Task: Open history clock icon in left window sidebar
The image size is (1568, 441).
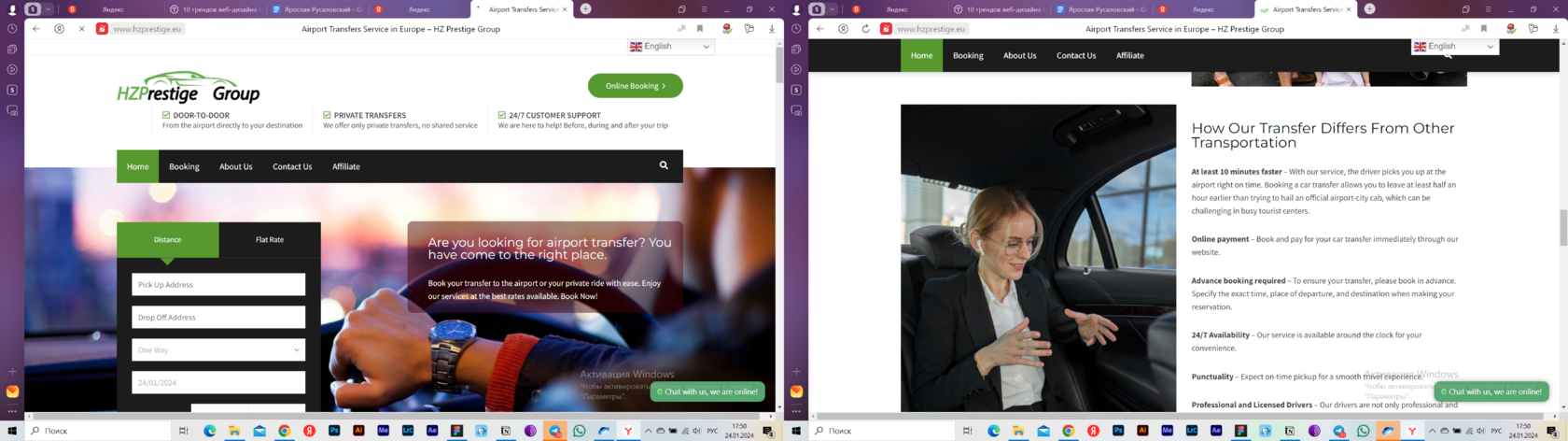Action: point(12,29)
